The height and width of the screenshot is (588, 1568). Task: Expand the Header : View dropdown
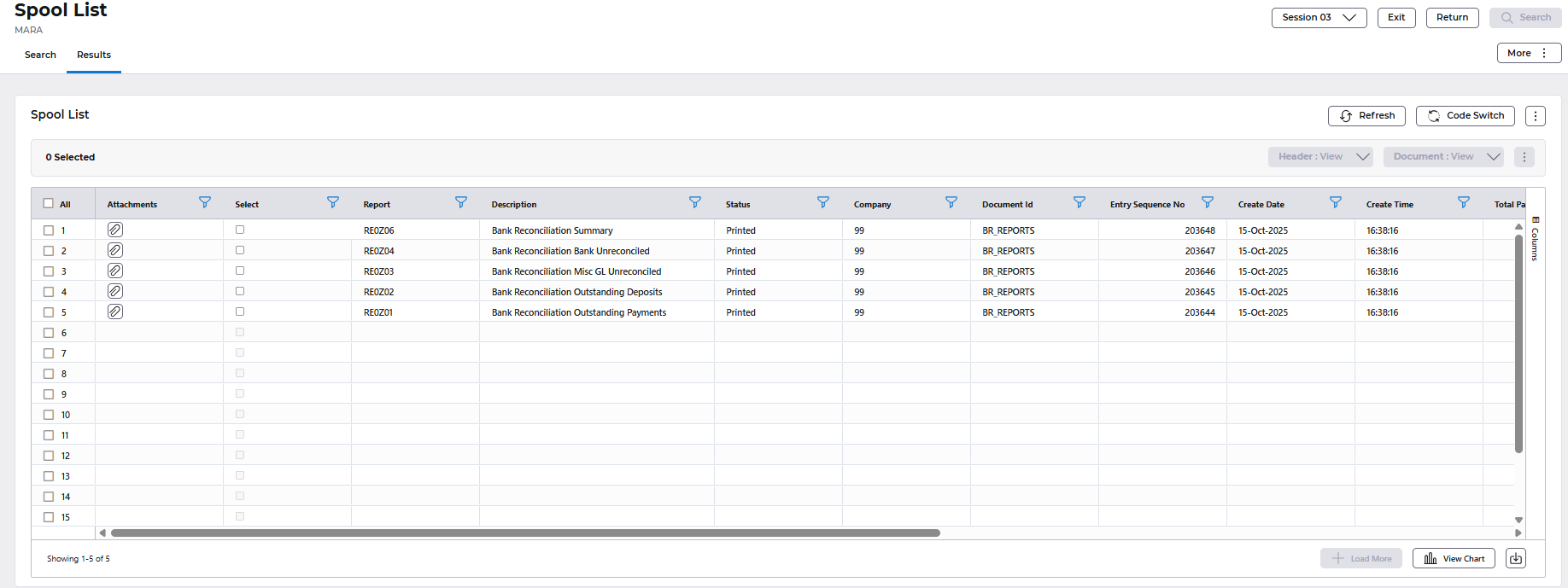click(1319, 157)
